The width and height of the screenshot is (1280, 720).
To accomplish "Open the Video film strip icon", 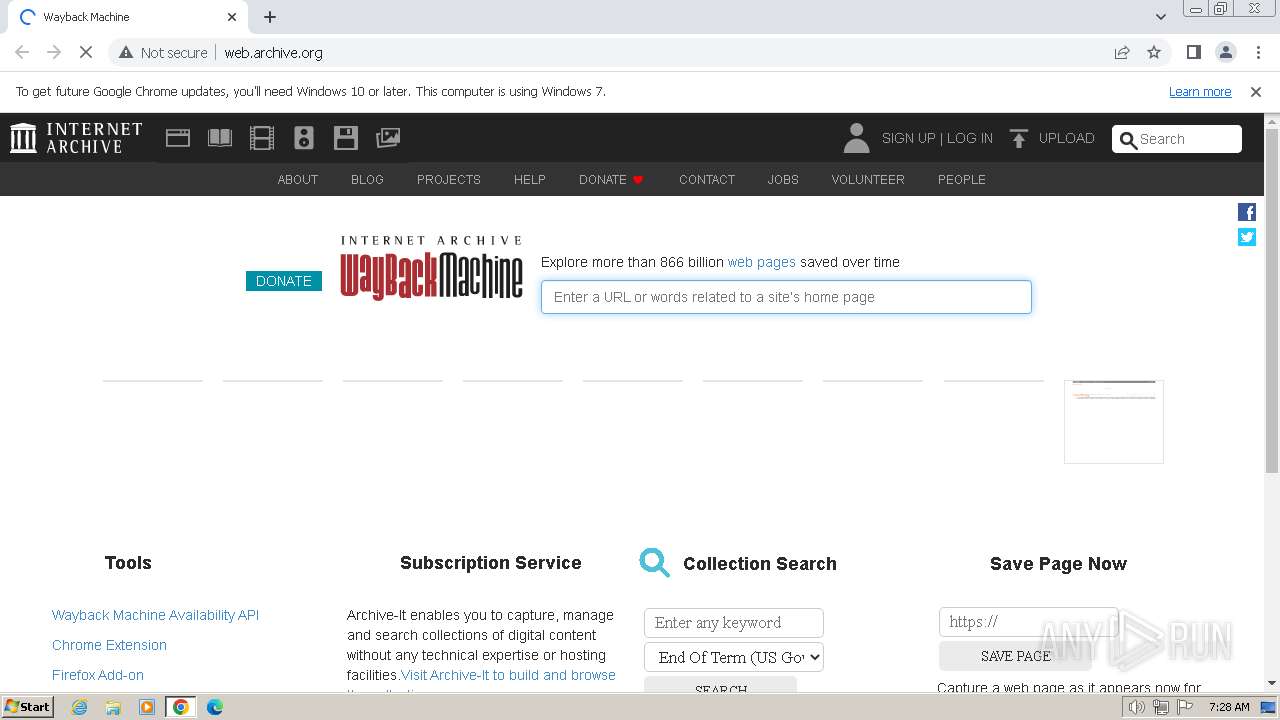I will pyautogui.click(x=262, y=138).
